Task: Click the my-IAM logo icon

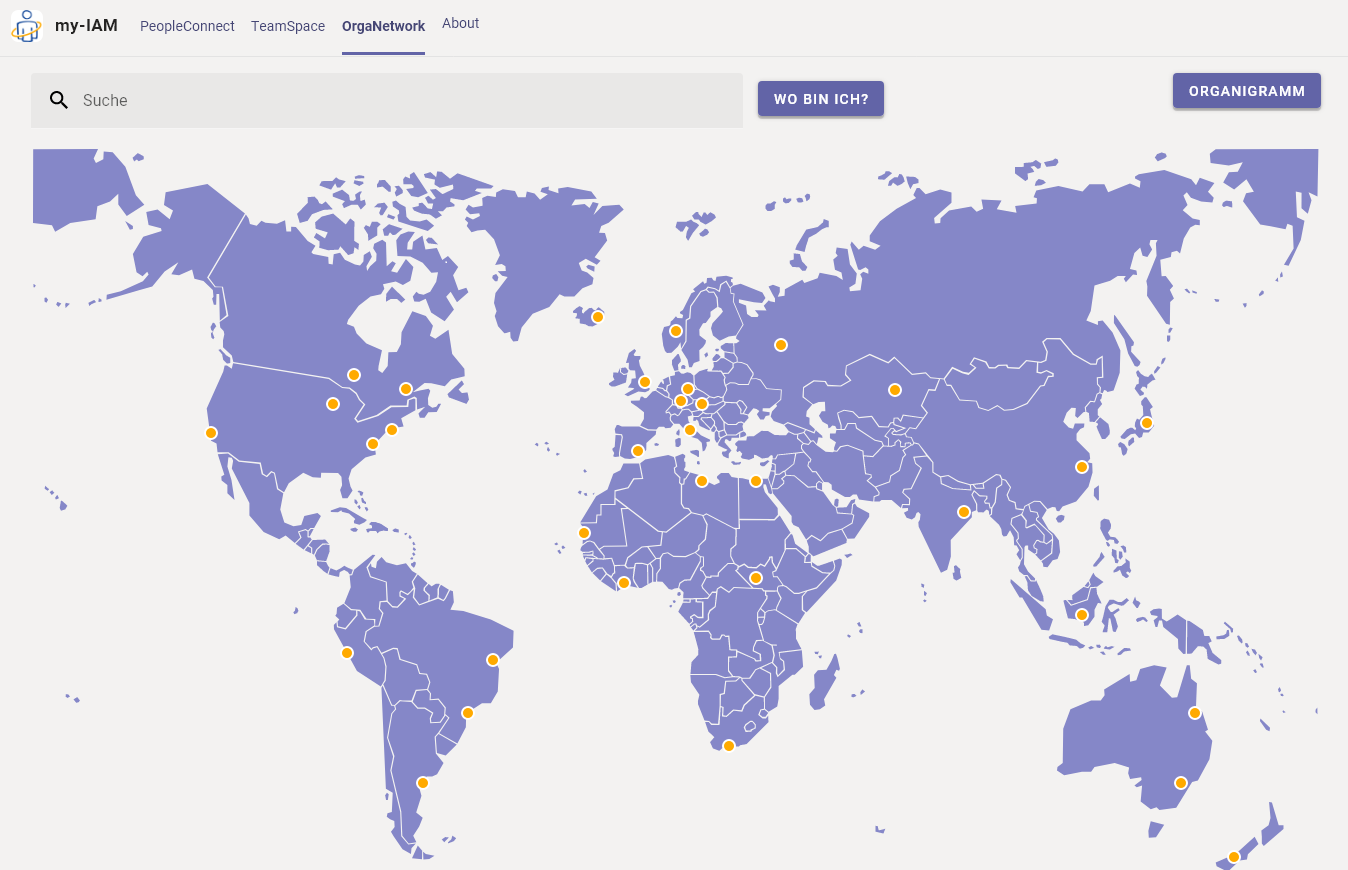Action: (27, 26)
